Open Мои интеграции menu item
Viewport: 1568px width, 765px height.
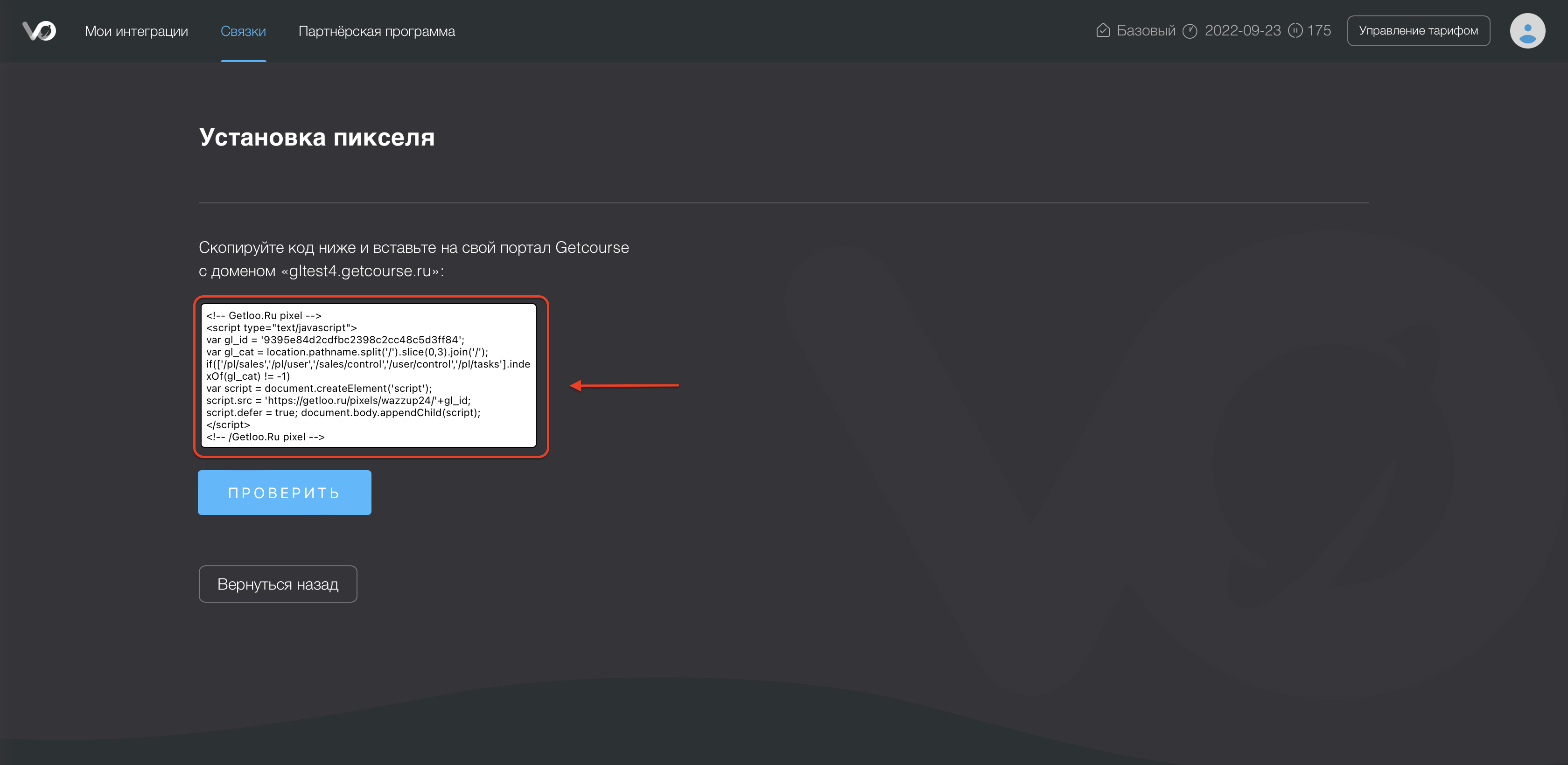coord(136,31)
